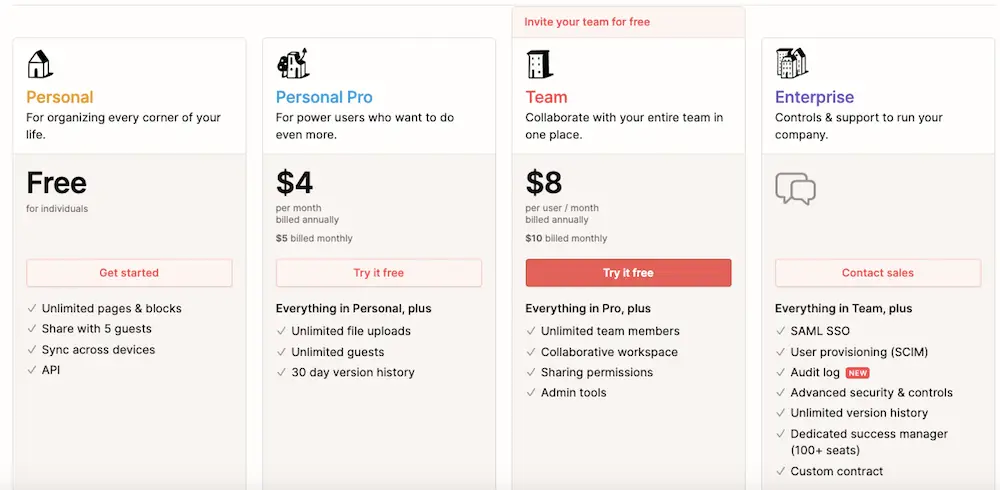Click the Enterprise plan buildings icon
The image size is (1000, 490).
[x=791, y=63]
